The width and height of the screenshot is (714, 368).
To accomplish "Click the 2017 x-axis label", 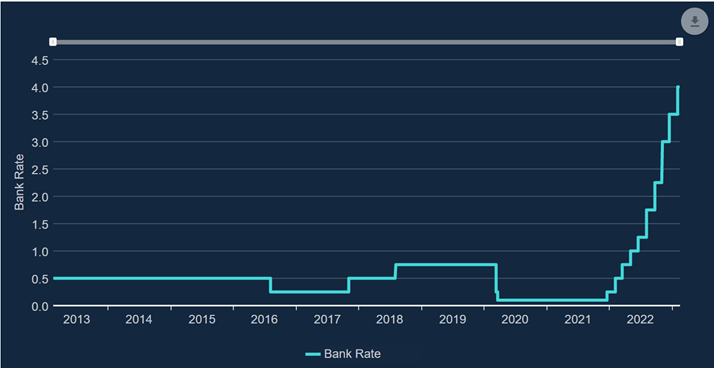I will pos(327,319).
